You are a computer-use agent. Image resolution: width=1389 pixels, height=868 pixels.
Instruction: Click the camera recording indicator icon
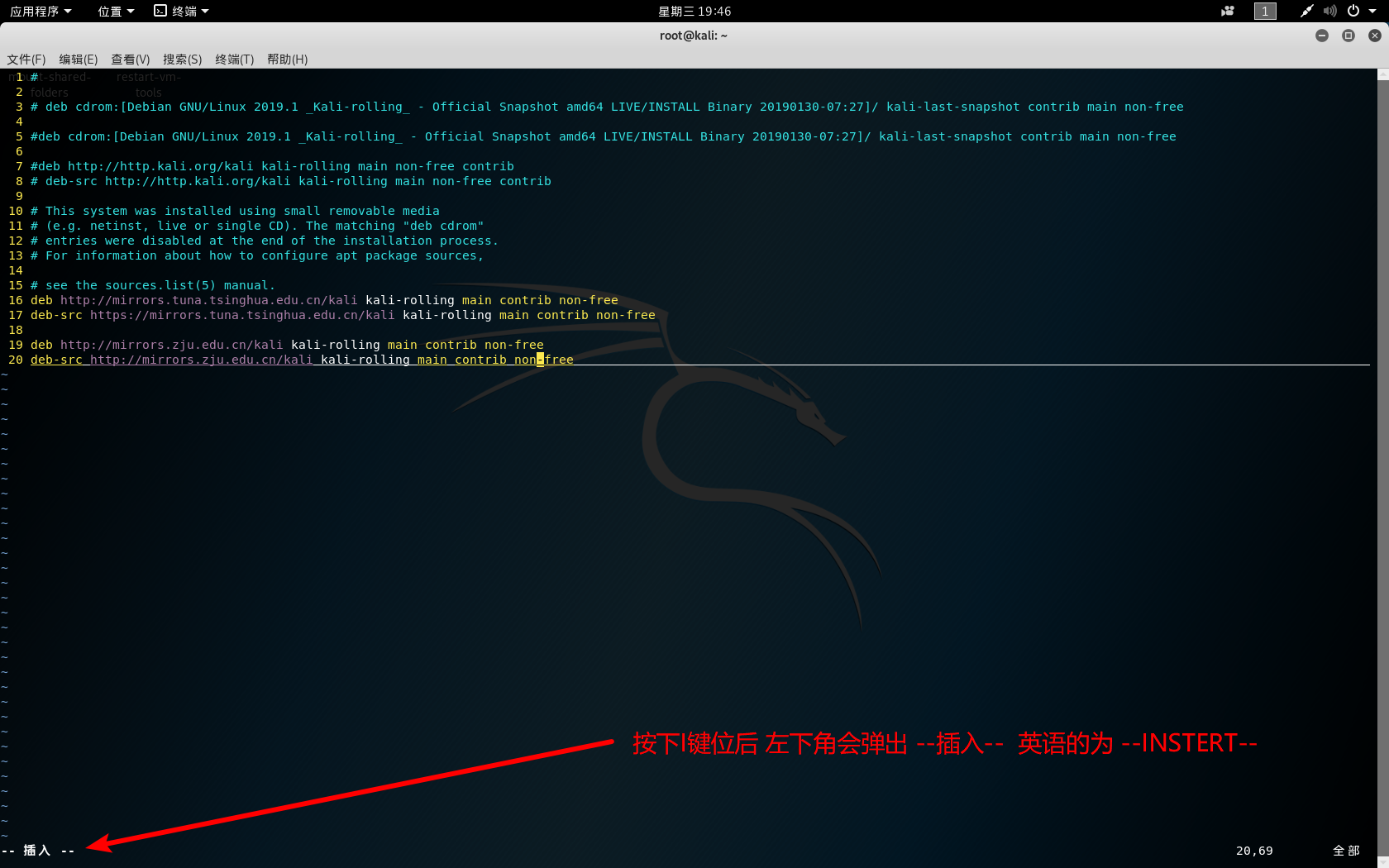click(x=1228, y=11)
